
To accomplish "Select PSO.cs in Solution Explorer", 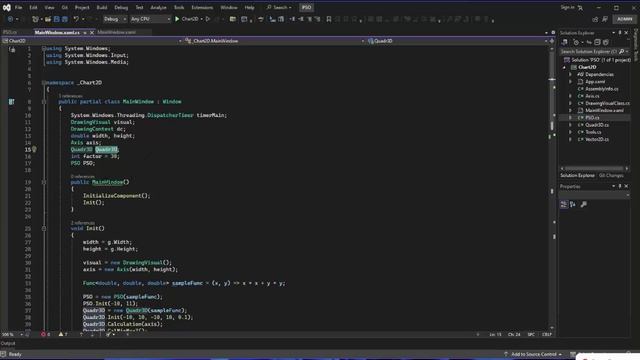I will 592,118.
